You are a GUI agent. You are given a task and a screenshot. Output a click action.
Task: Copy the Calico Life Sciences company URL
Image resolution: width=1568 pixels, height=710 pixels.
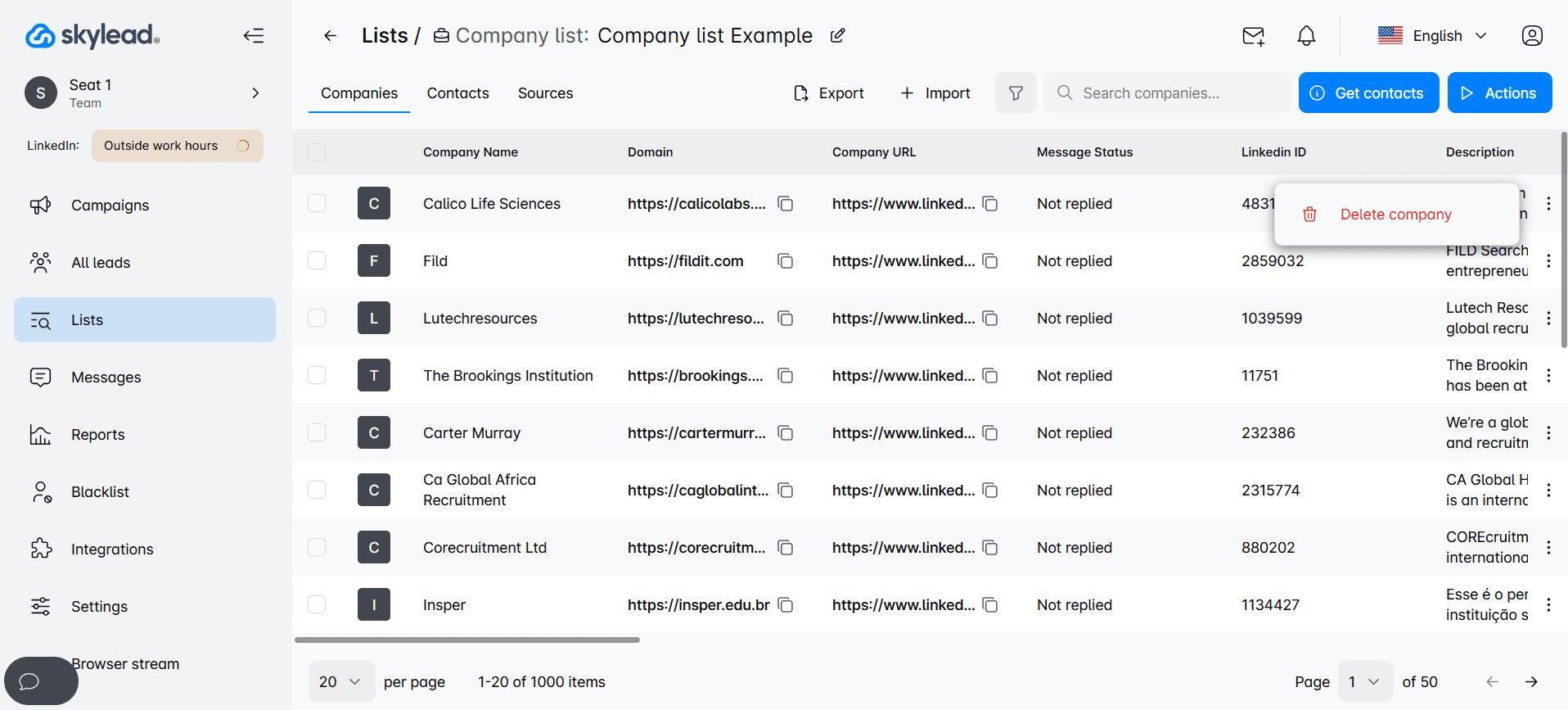pyautogui.click(x=990, y=203)
